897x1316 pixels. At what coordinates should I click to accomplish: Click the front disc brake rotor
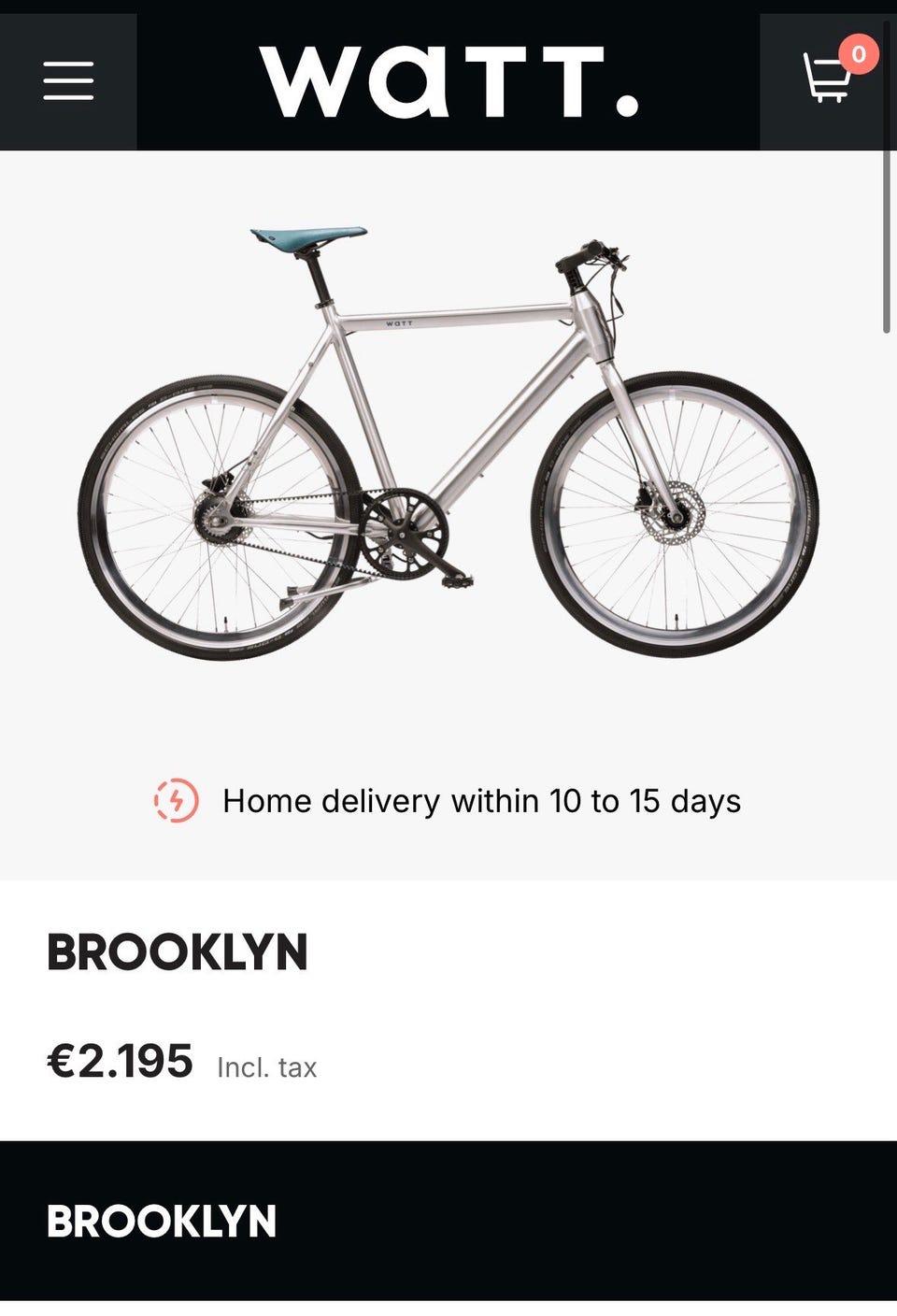pyautogui.click(x=673, y=513)
